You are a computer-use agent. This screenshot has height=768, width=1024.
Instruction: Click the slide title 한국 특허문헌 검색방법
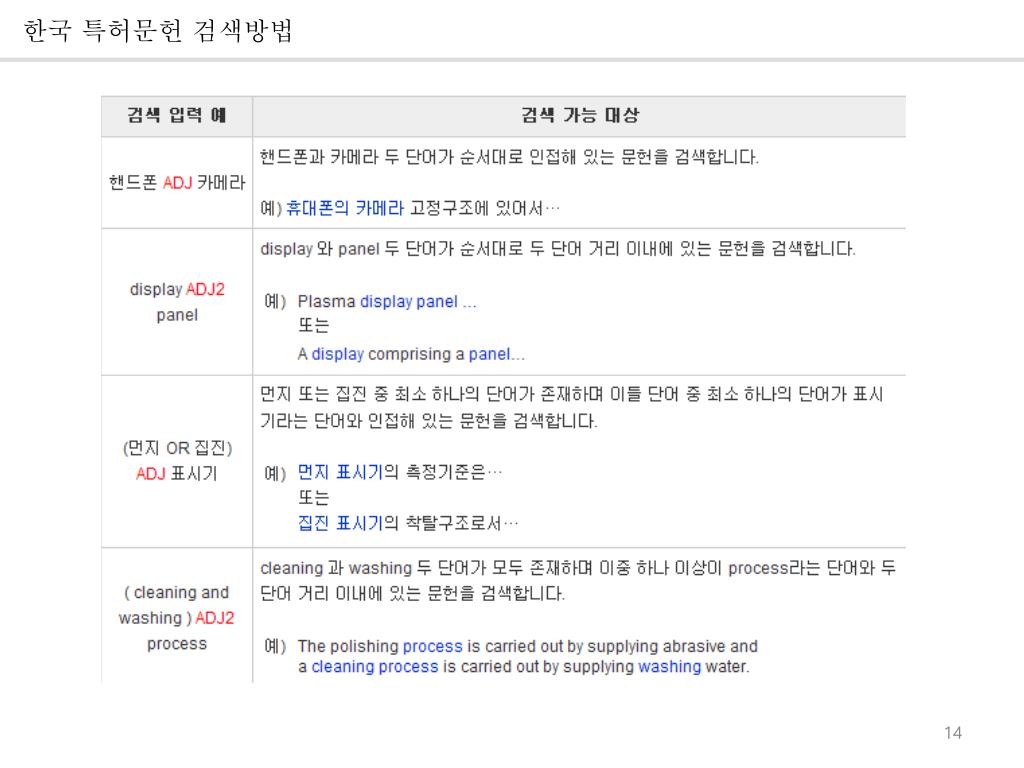point(158,31)
